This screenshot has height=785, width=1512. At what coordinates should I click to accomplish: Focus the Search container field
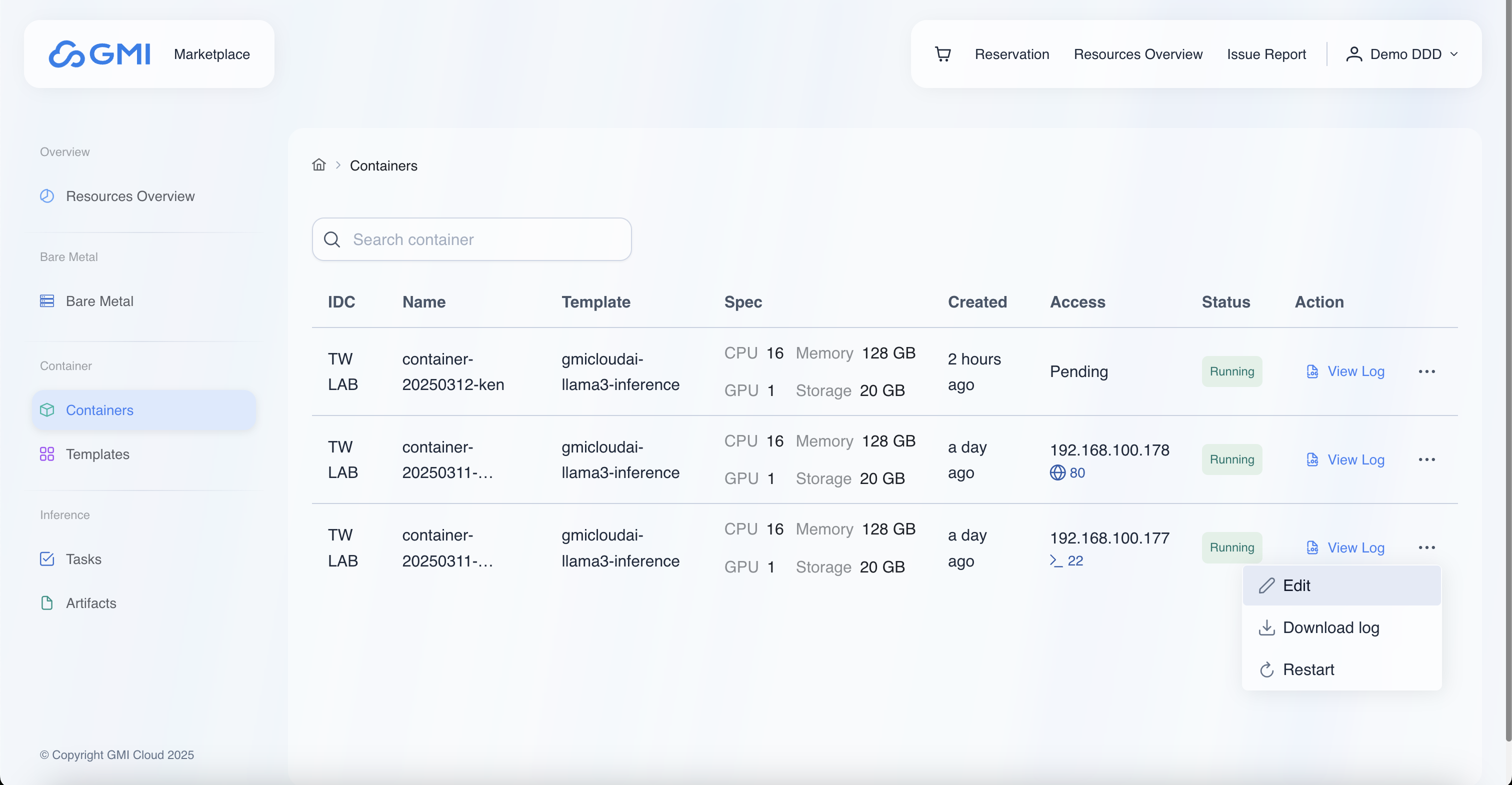click(471, 239)
